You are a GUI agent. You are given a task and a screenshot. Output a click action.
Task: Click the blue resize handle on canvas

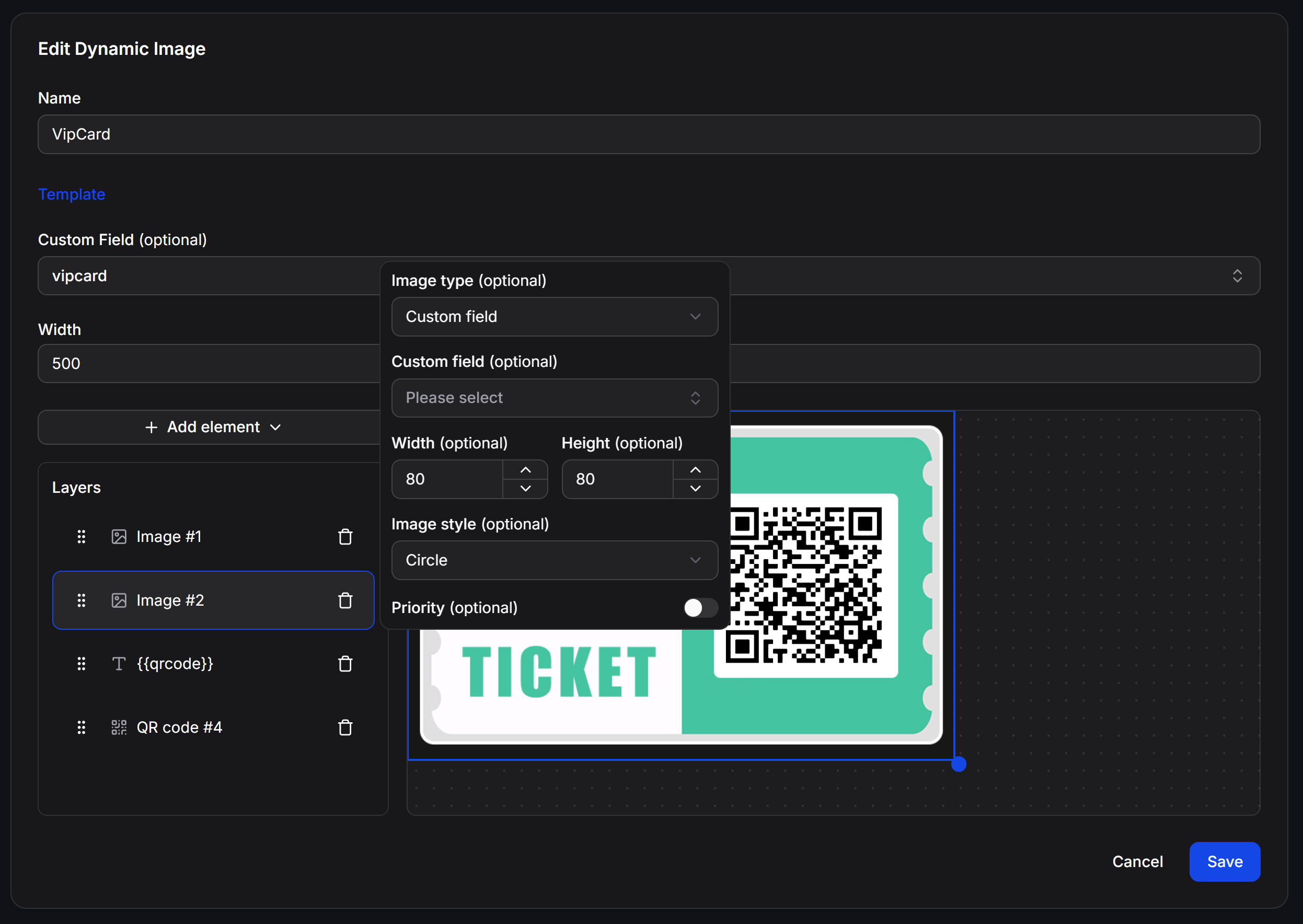pos(958,764)
